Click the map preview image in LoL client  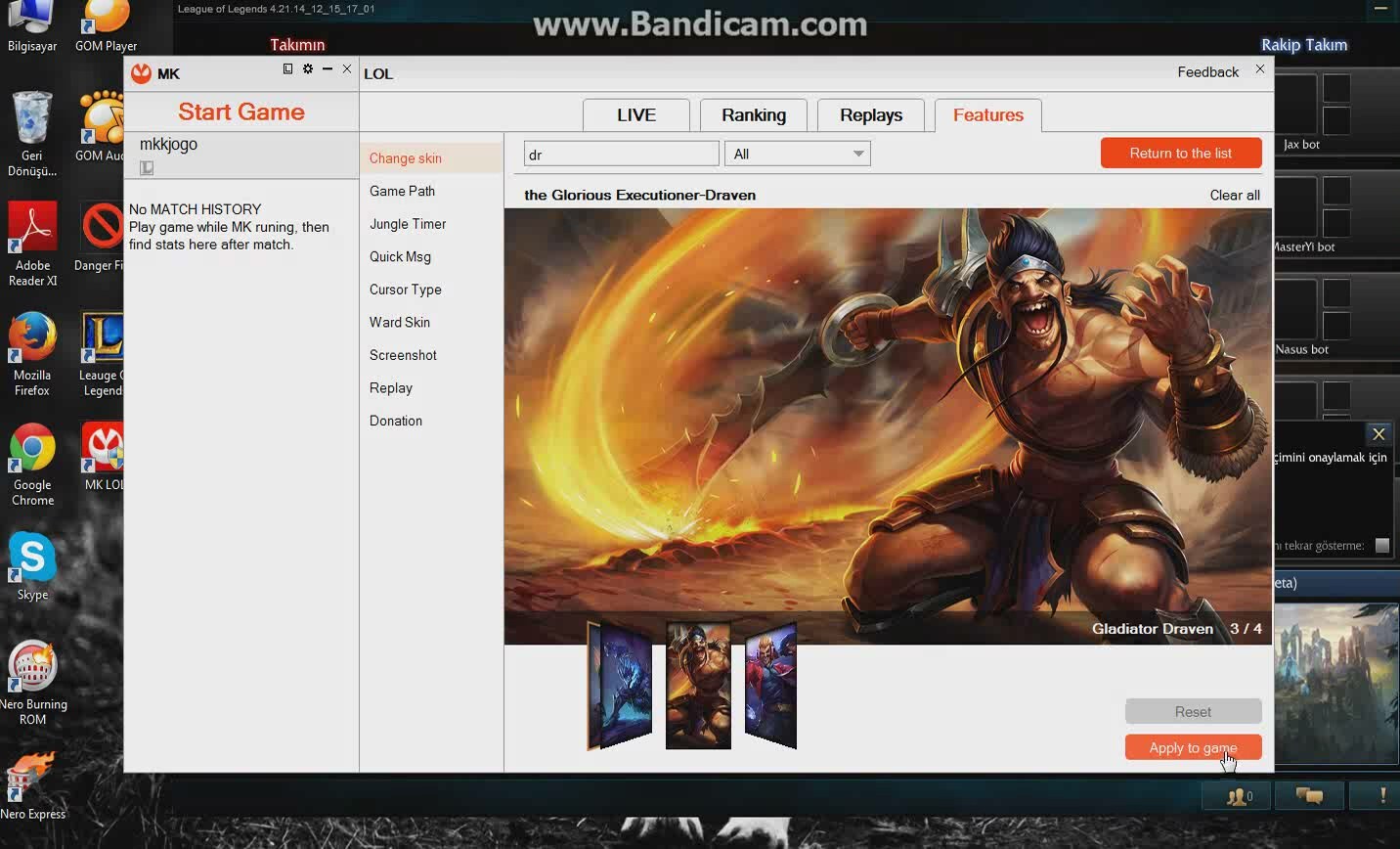coord(1336,683)
